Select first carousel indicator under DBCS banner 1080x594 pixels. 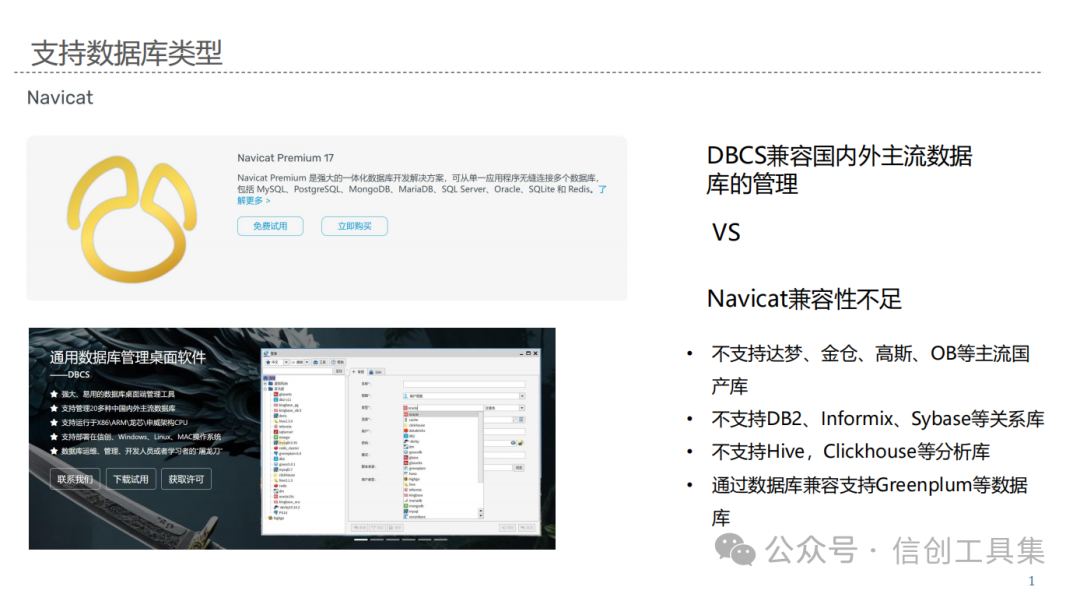point(361,540)
